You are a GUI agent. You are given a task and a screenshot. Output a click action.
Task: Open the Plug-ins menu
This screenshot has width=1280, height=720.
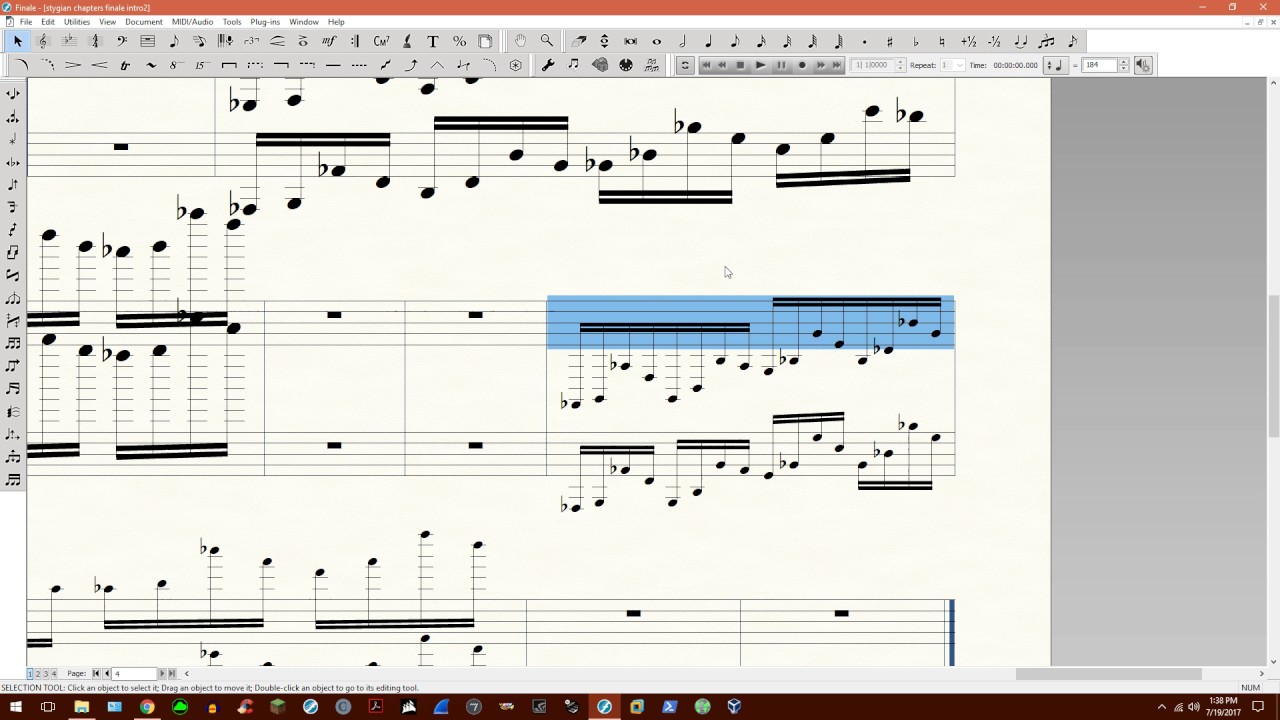pos(265,22)
